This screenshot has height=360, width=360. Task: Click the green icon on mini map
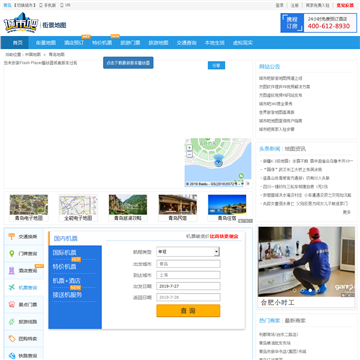coord(241,176)
